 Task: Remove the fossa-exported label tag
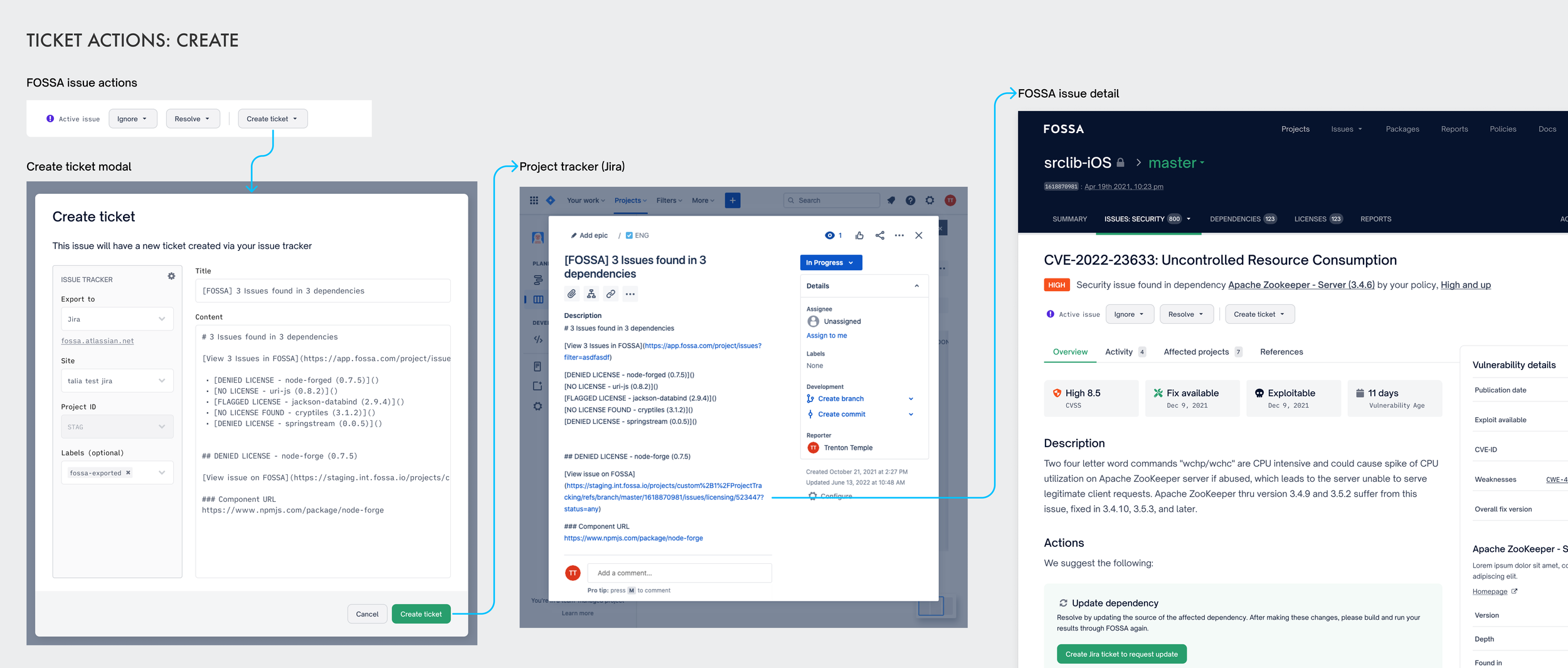click(x=128, y=473)
